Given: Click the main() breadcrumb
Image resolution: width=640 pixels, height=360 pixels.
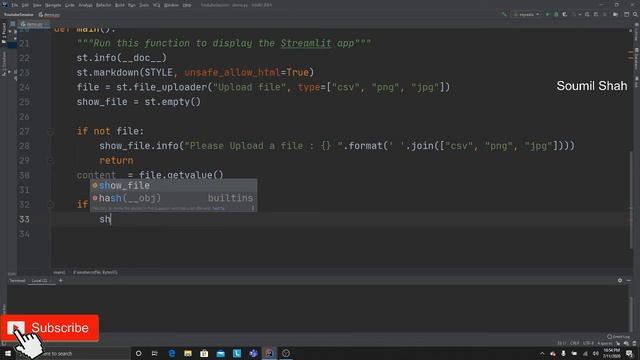Looking at the screenshot, I should click(x=59, y=272).
